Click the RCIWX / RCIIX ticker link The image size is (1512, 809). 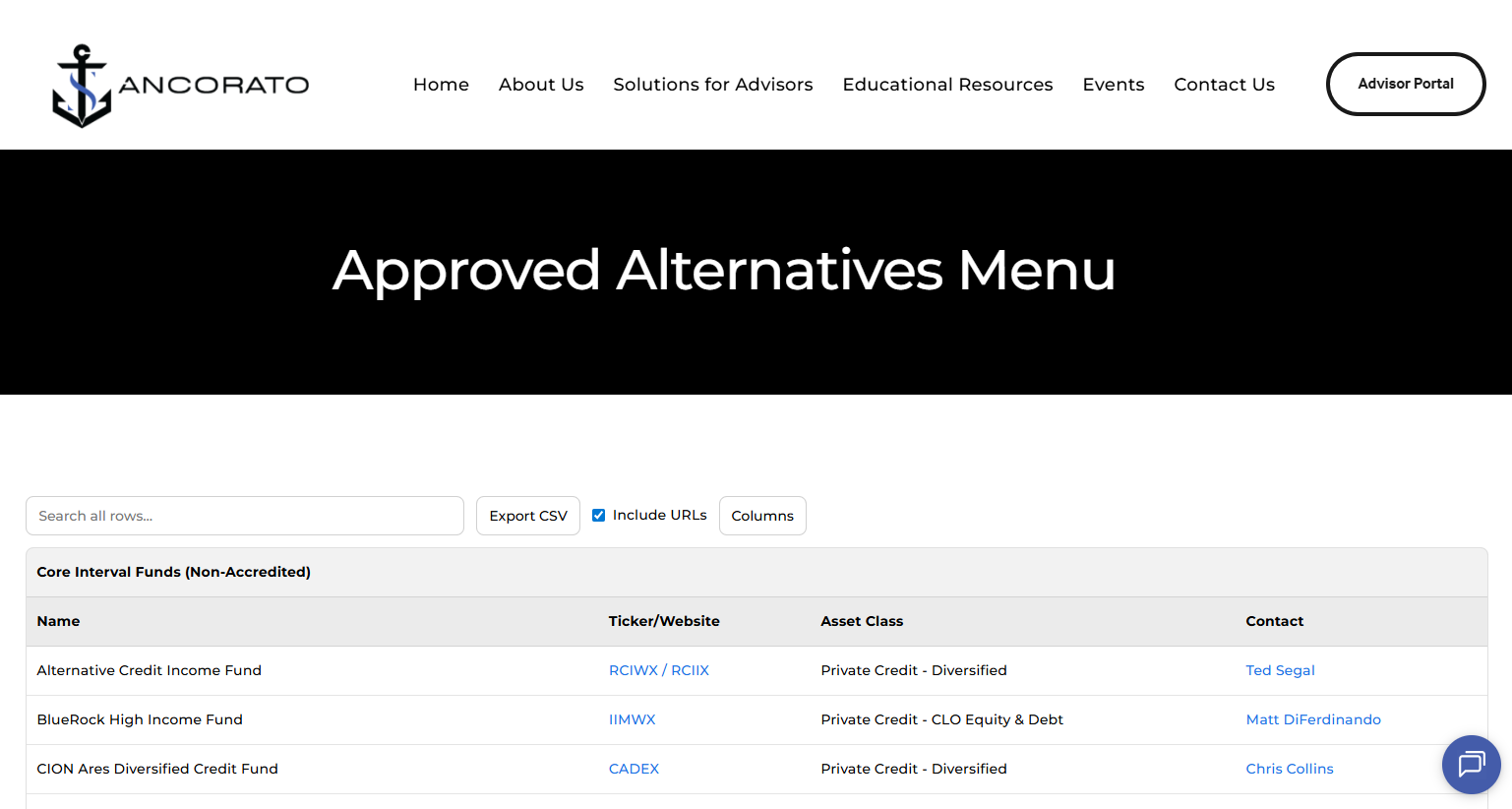[x=659, y=669]
